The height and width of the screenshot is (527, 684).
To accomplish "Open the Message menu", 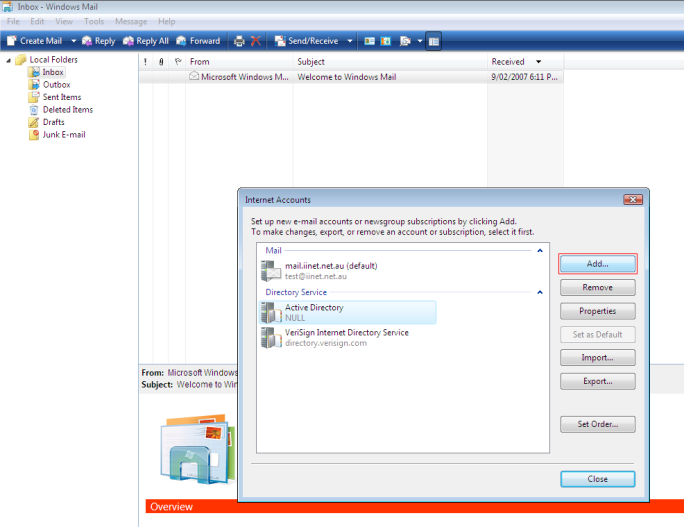I will coord(131,21).
